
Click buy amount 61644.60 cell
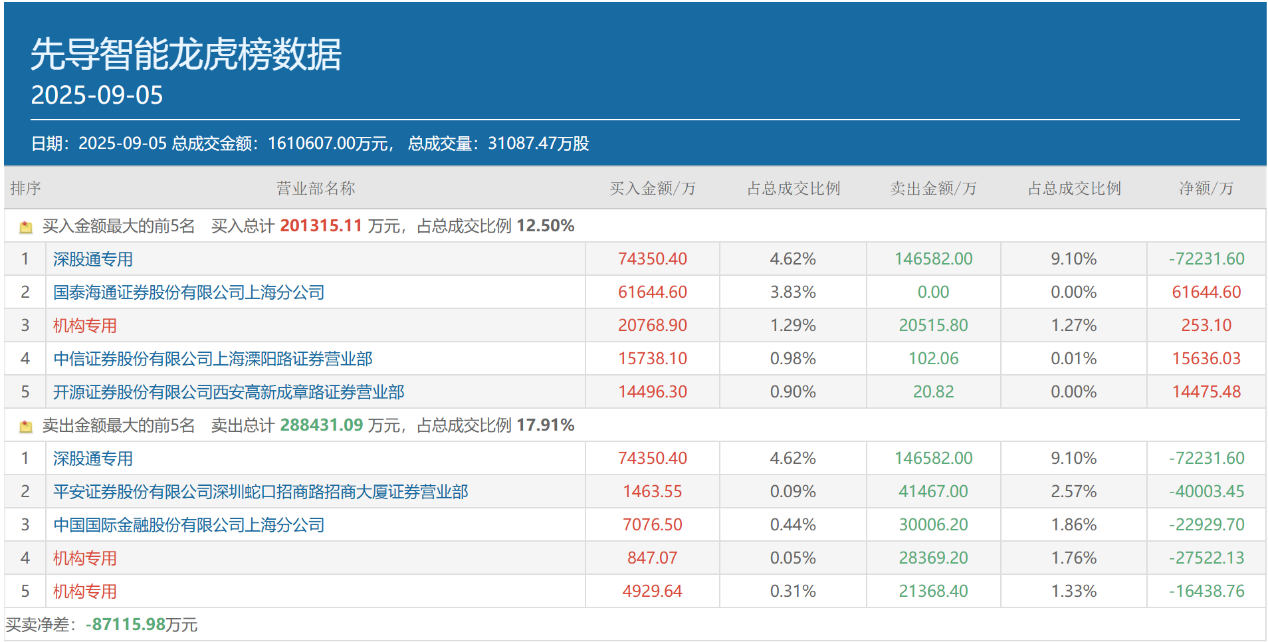pos(653,292)
